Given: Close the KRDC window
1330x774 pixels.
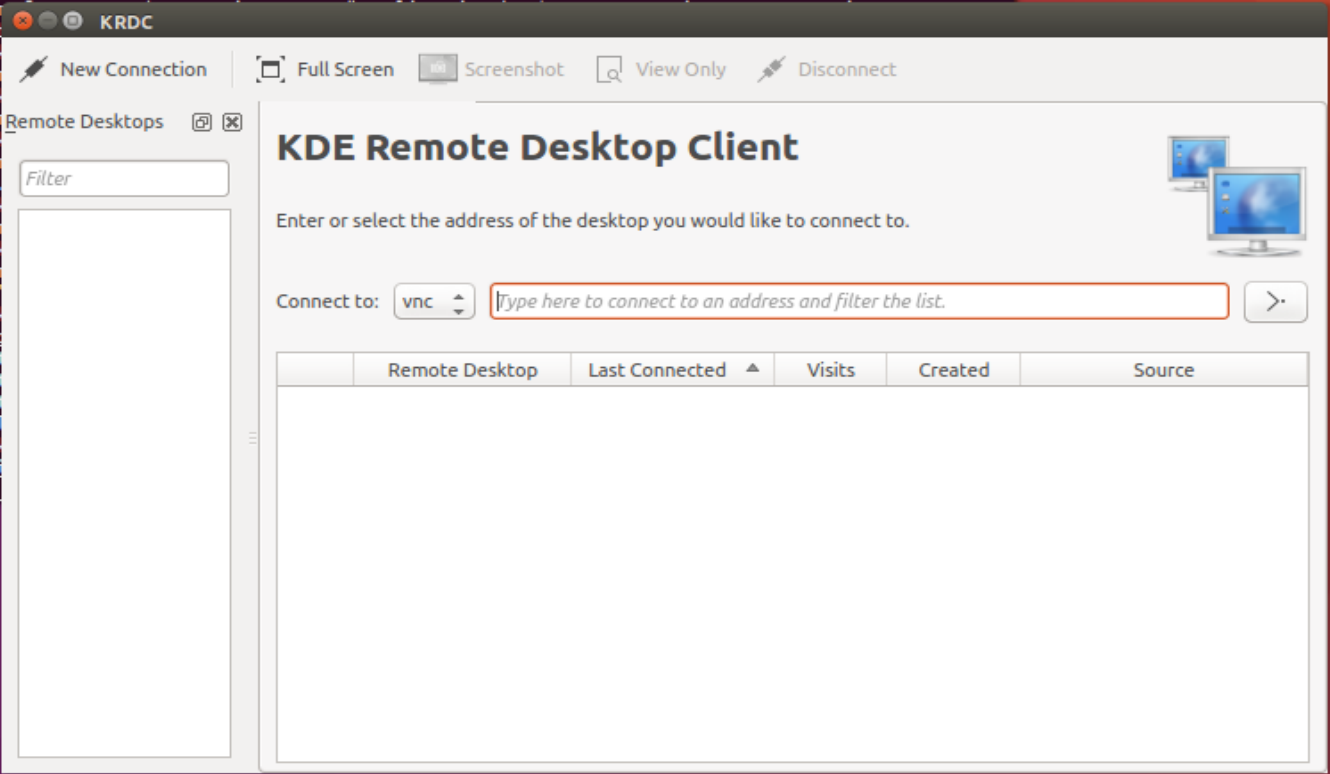Looking at the screenshot, I should (x=22, y=20).
